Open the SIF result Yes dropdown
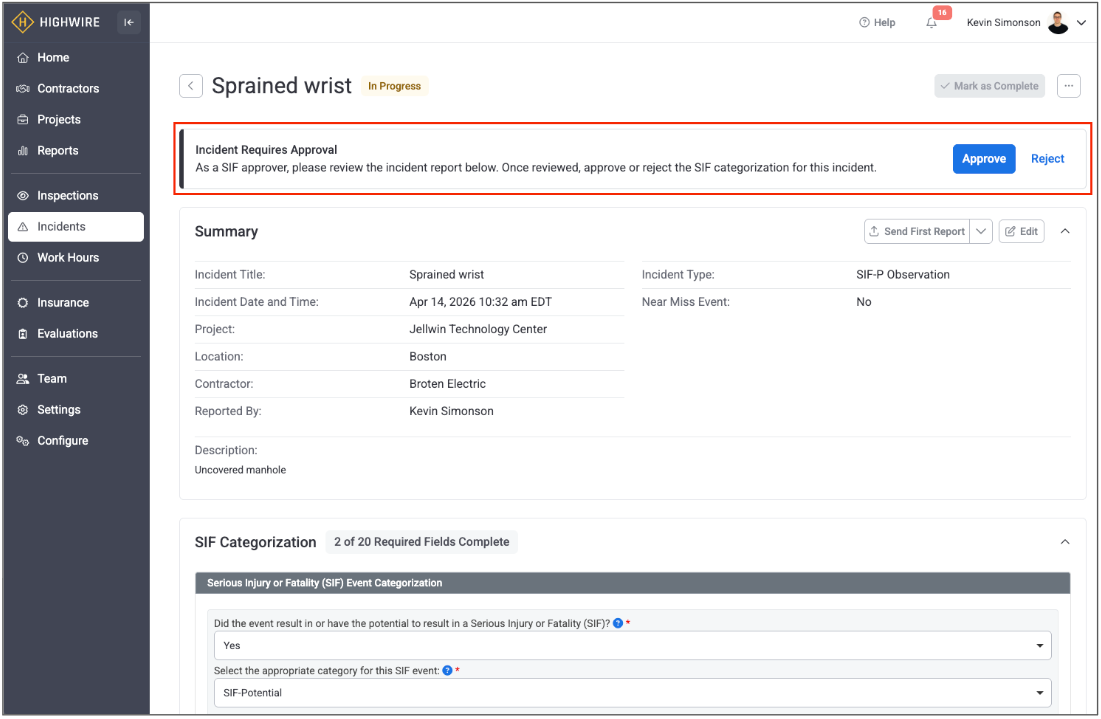The image size is (1101, 719). click(x=632, y=646)
